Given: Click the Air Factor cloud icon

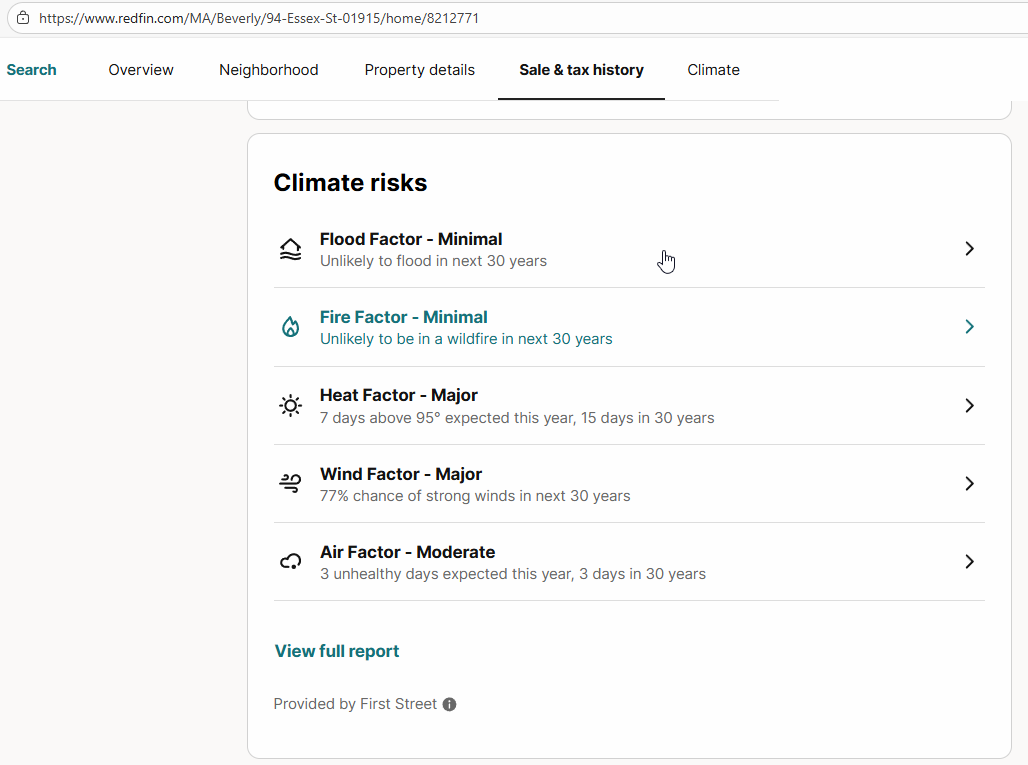Looking at the screenshot, I should pos(290,561).
